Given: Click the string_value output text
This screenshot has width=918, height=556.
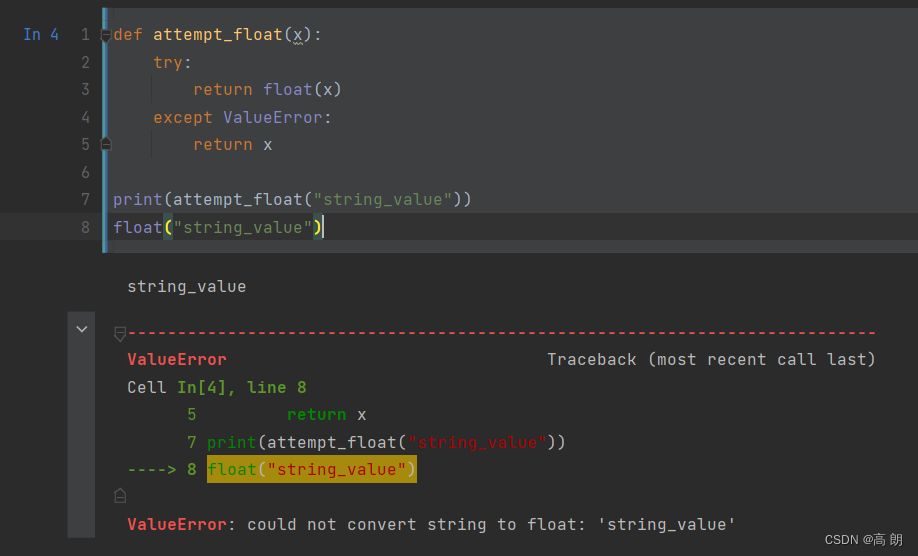Looking at the screenshot, I should tap(187, 286).
